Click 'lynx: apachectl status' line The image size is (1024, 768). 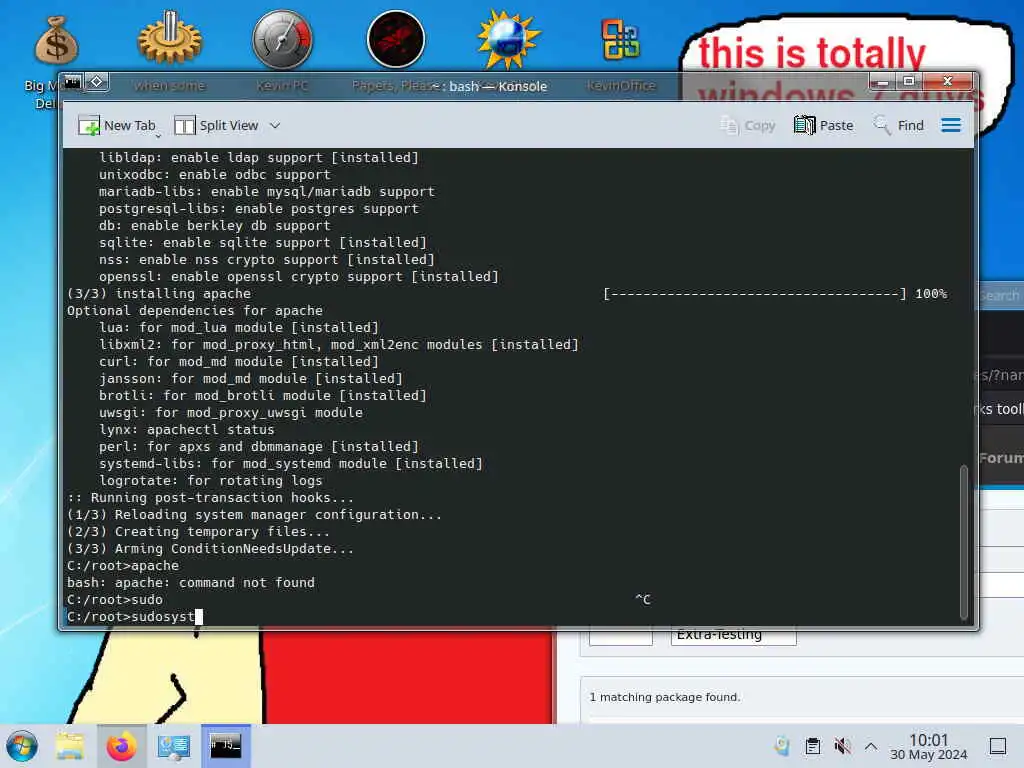(x=187, y=430)
